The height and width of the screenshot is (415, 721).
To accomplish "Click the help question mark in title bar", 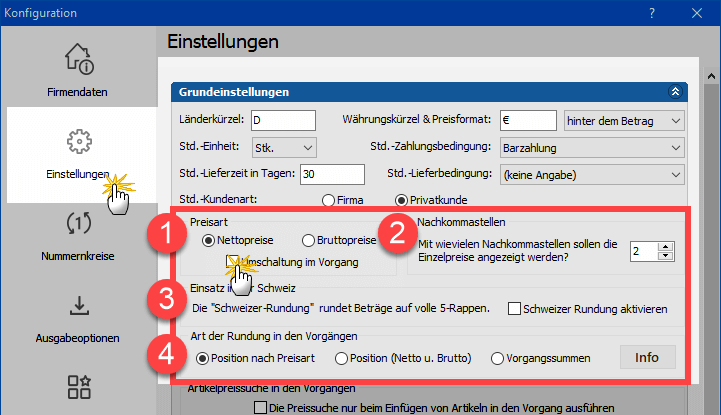I will pyautogui.click(x=652, y=13).
